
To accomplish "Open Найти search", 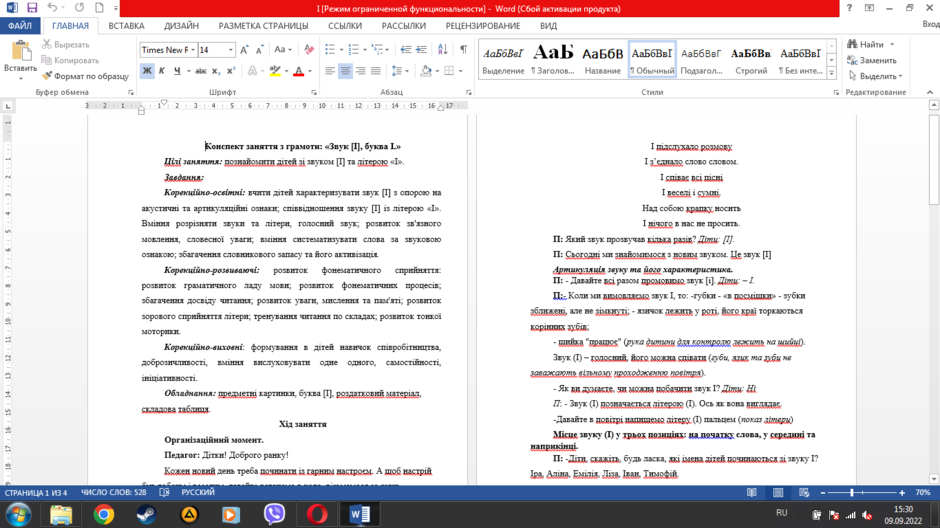I will [866, 44].
